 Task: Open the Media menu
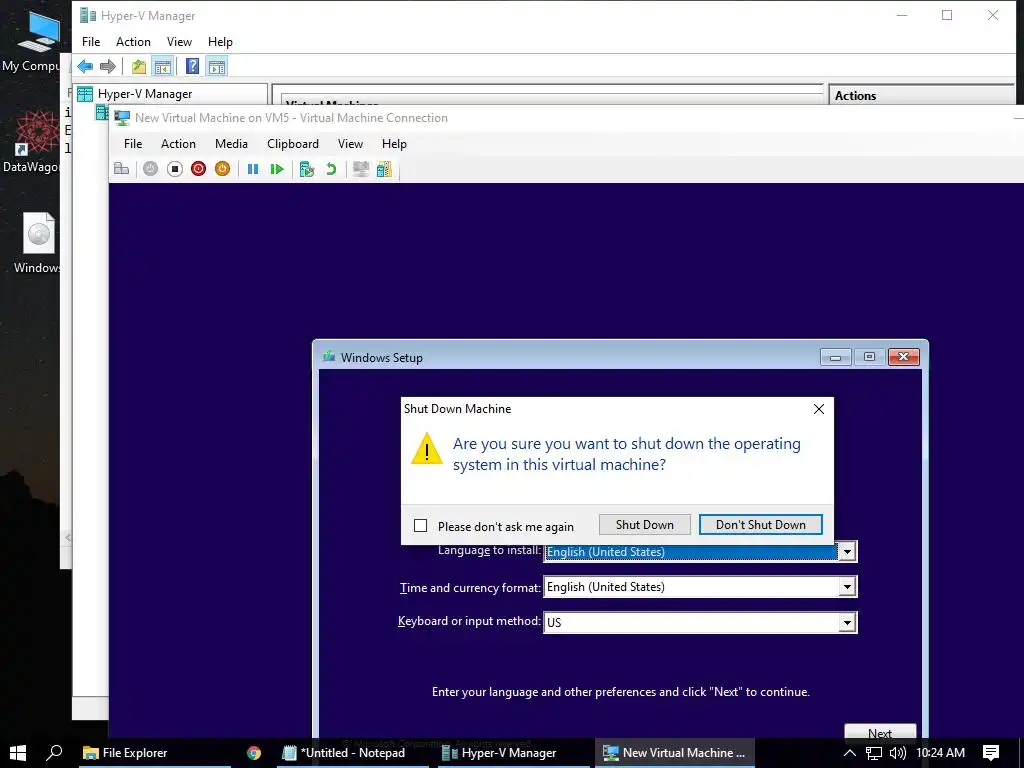coord(231,144)
